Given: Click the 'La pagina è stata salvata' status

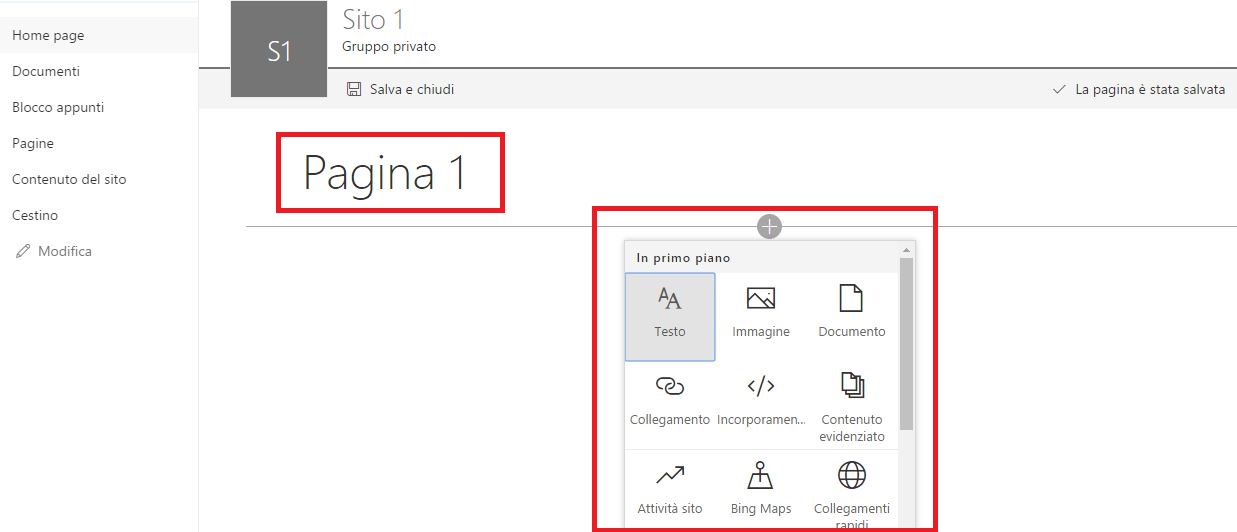Looking at the screenshot, I should 1139,89.
